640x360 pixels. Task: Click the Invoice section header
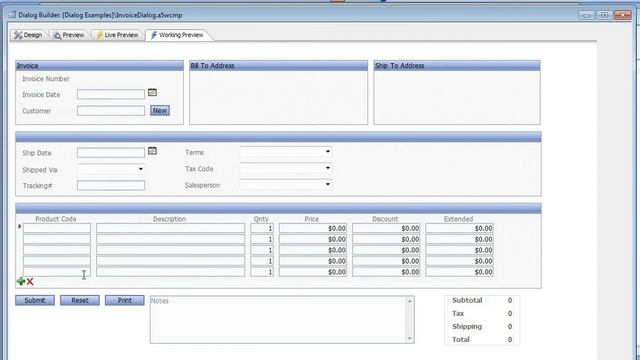pos(100,66)
